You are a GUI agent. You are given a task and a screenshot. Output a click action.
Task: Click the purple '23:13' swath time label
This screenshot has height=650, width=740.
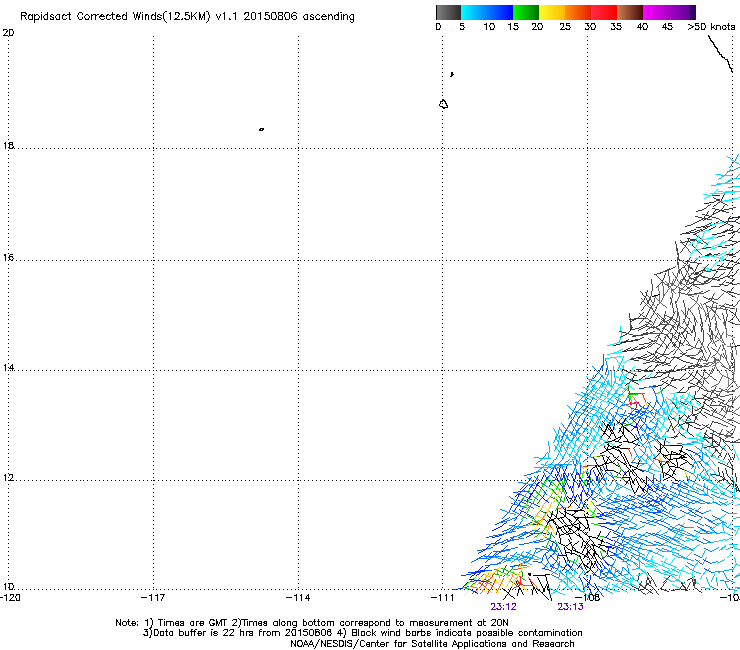pos(570,607)
